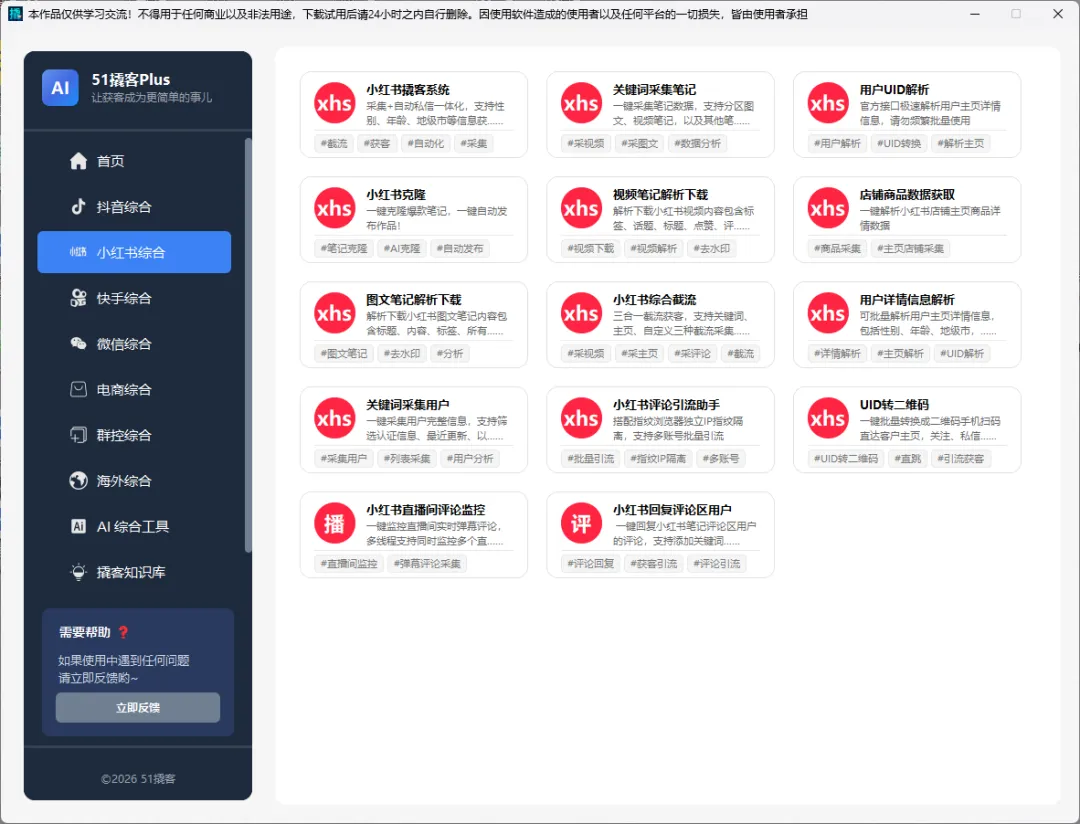Click the #弹幕评论采集 tag

point(427,564)
